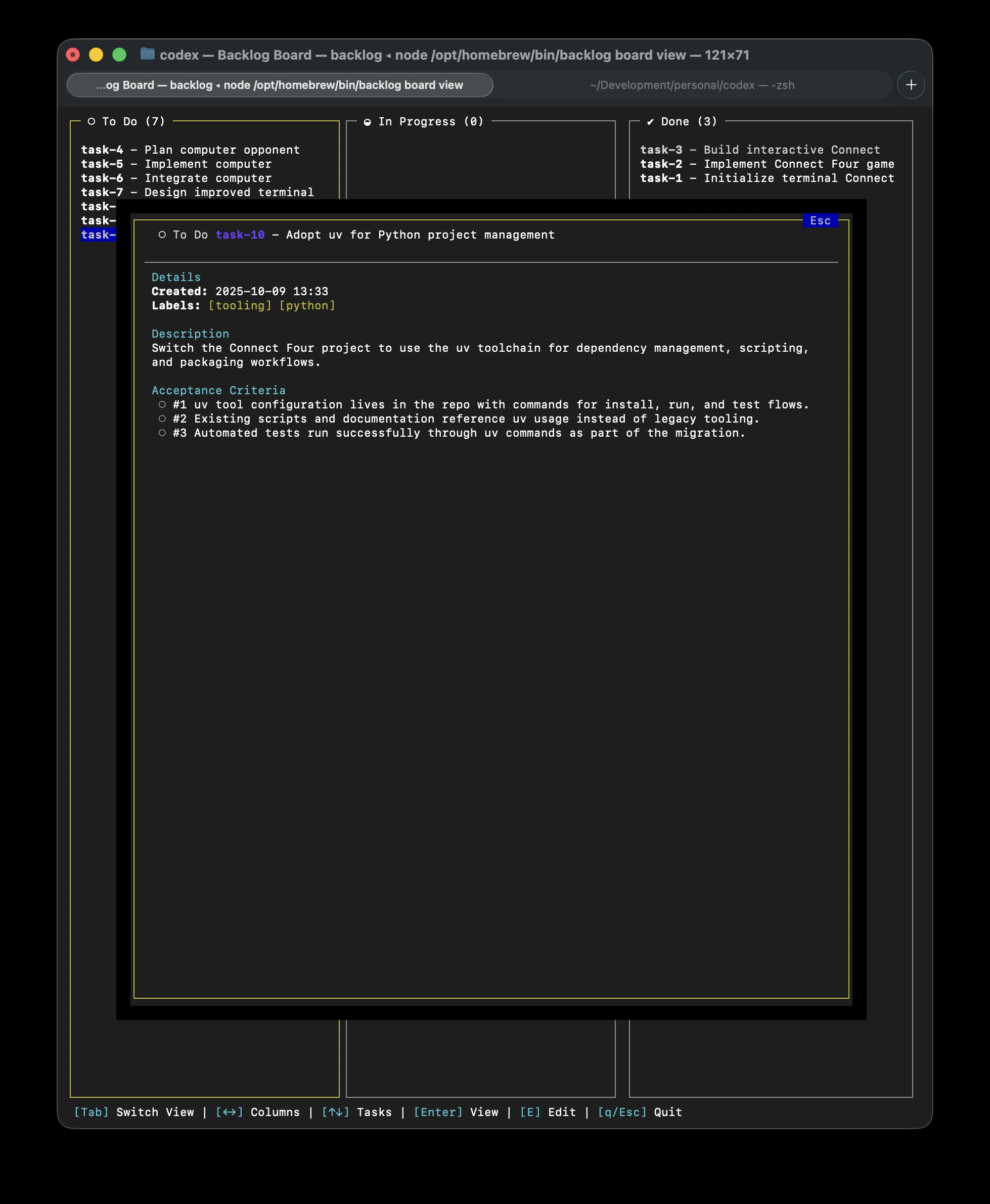Screen dimensions: 990x1204
Task: Select task-3 Build interactive Connect
Action: pos(759,150)
